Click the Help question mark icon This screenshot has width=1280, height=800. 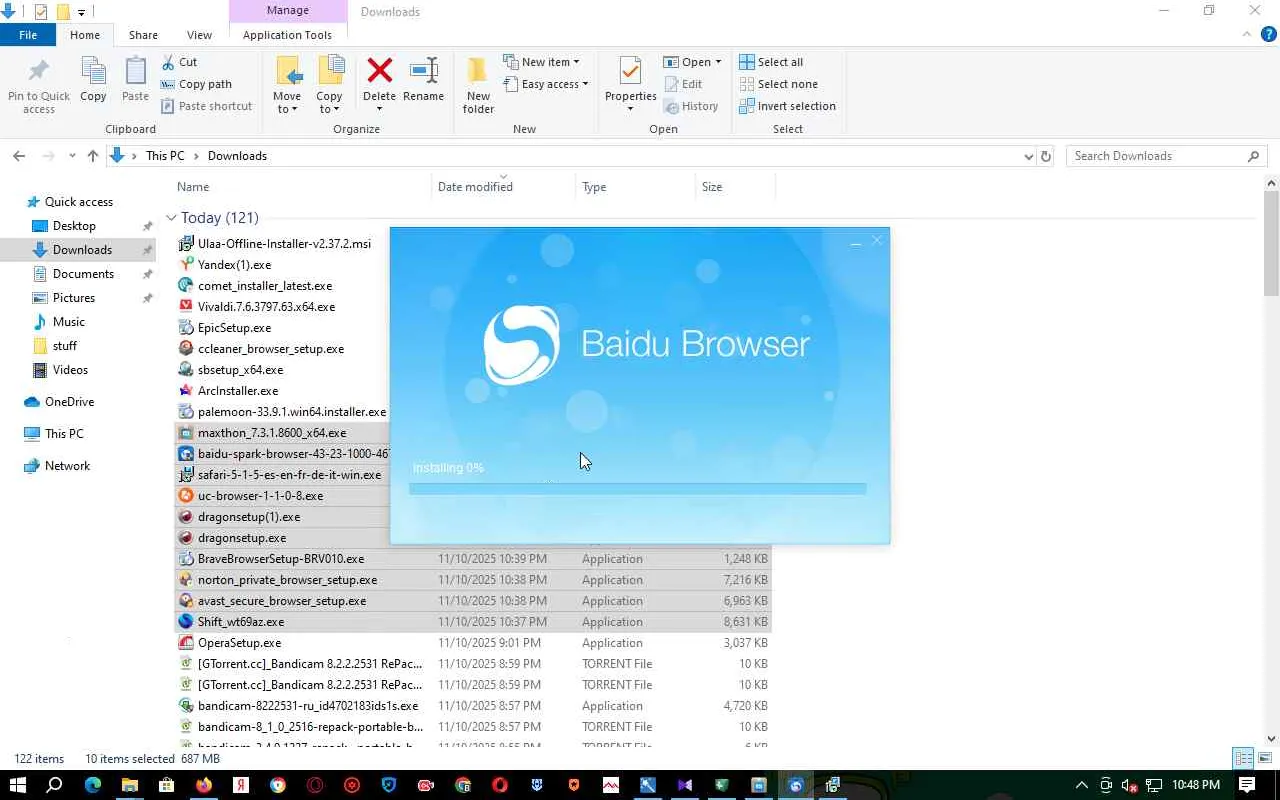coord(1269,35)
